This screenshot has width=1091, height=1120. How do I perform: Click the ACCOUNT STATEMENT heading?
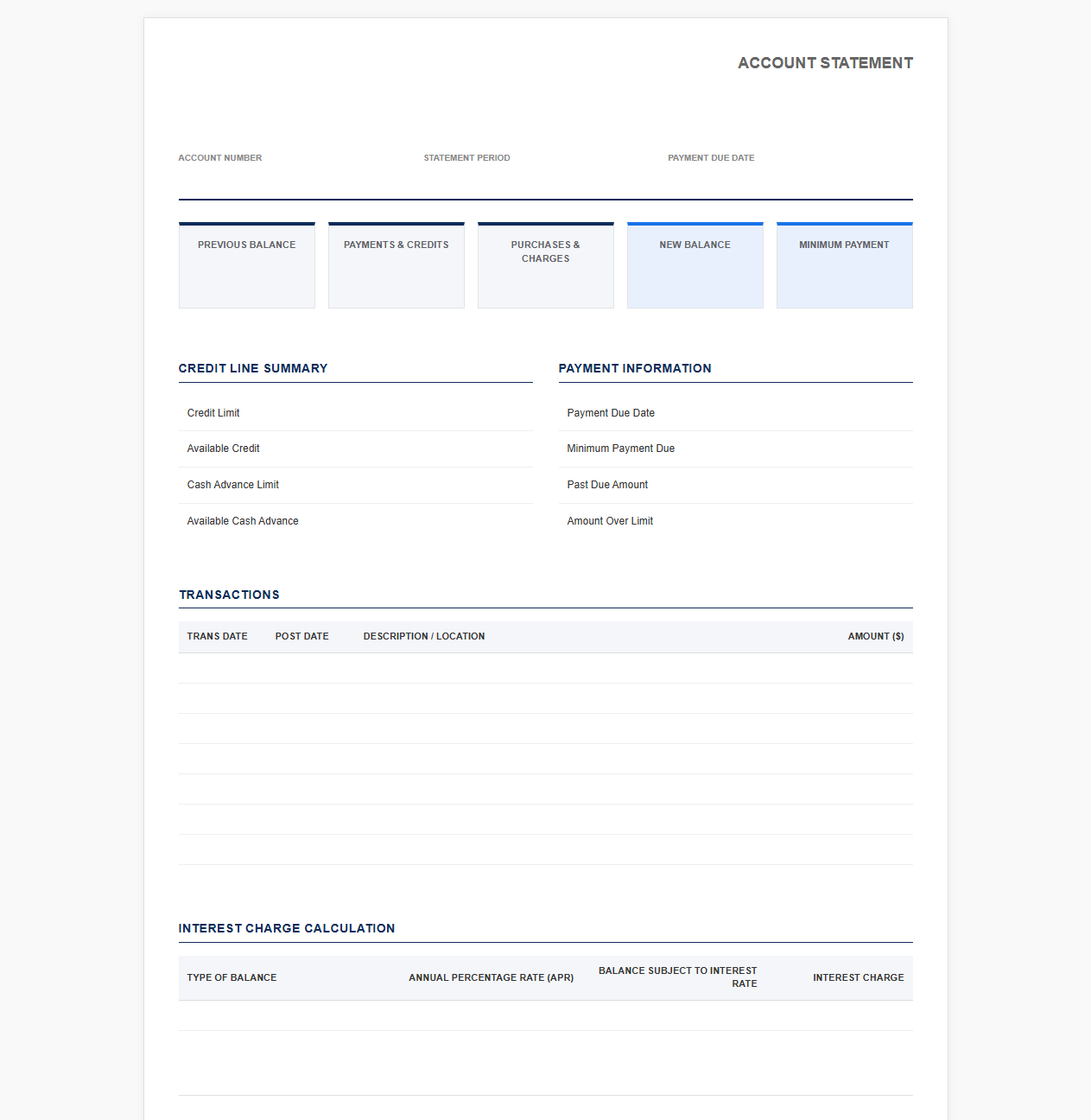[825, 63]
